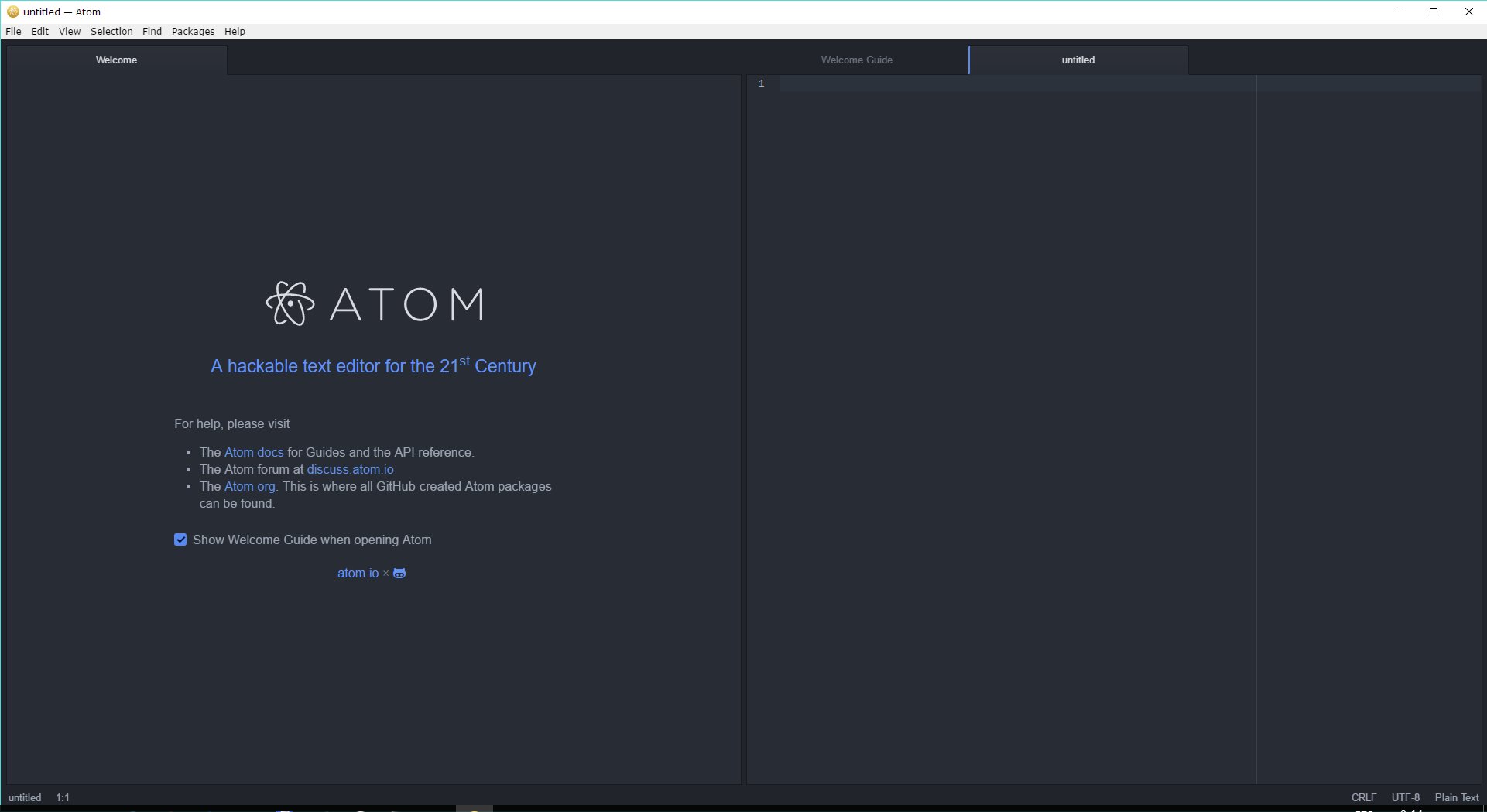Click line 1 in the untitled editor
The image size is (1487, 812).
pyautogui.click(x=1006, y=84)
